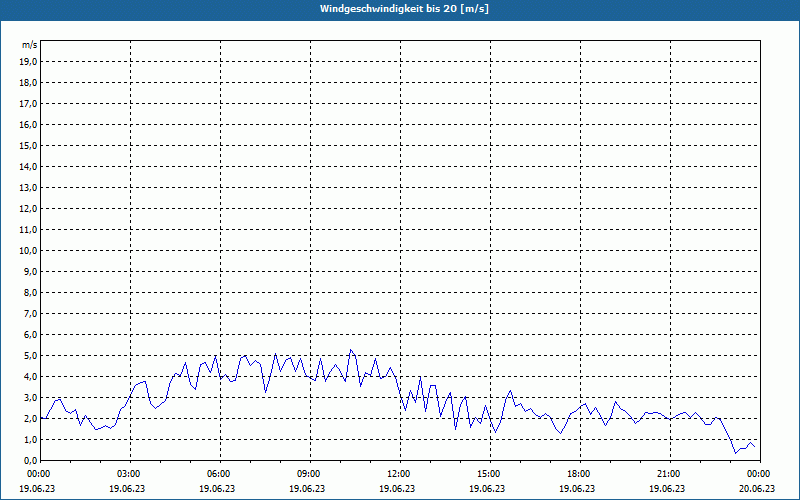Select the 18,0 y-axis label
The height and width of the screenshot is (500, 800).
click(x=29, y=83)
